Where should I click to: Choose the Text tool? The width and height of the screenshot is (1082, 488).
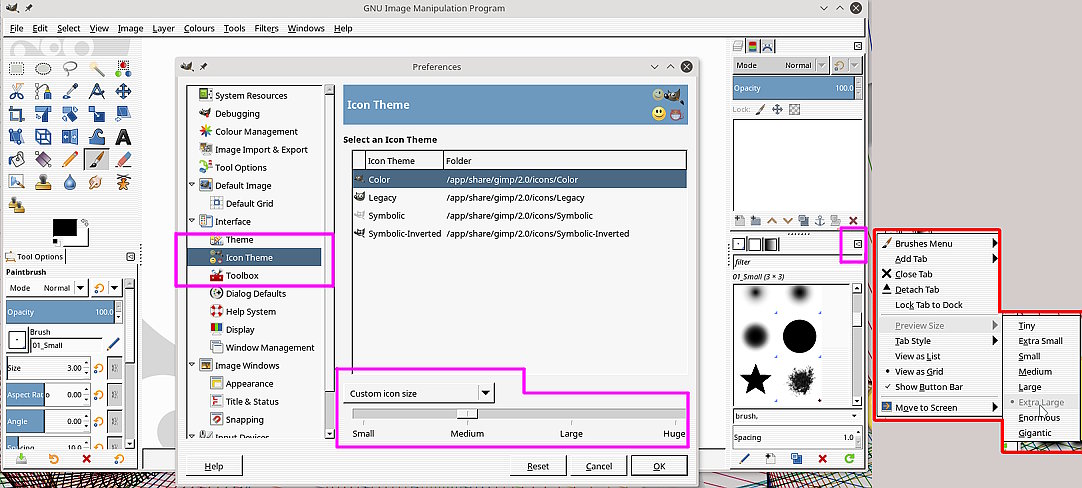124,137
